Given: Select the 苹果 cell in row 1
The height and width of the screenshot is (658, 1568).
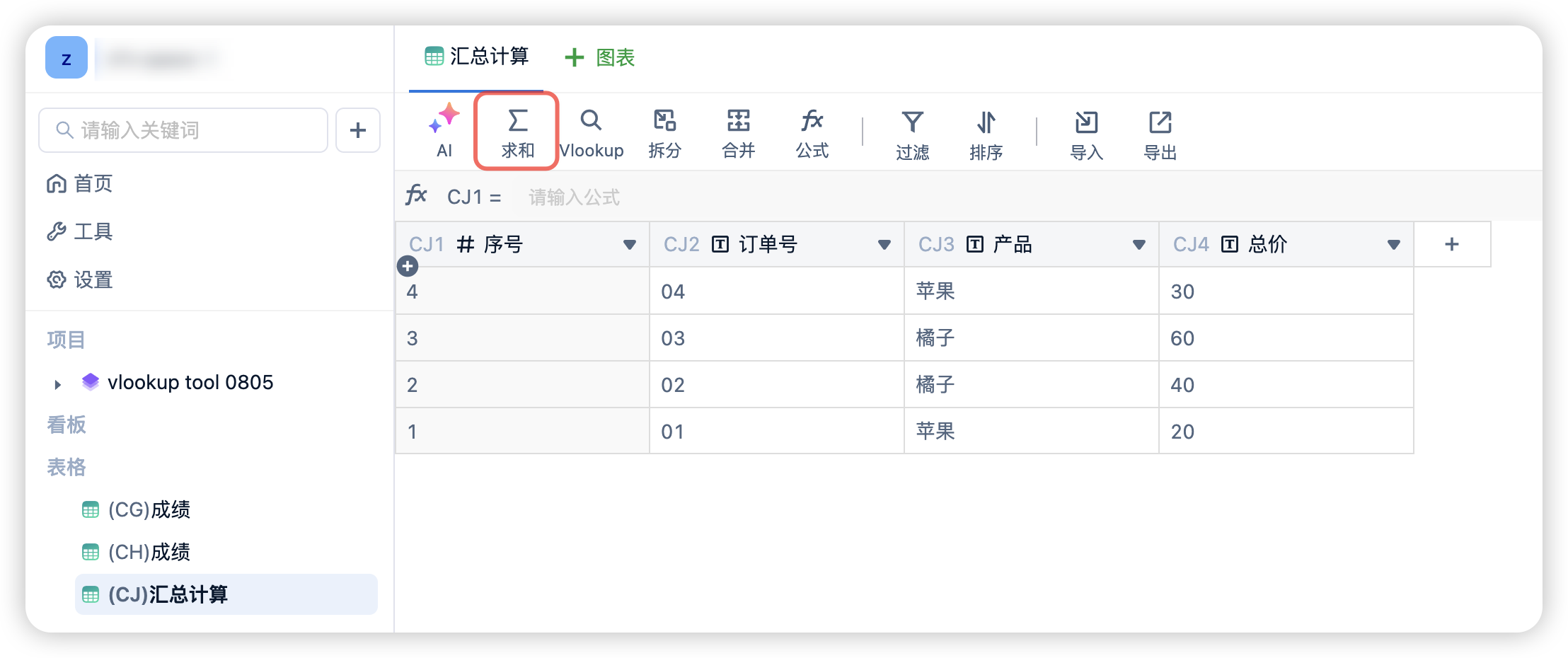Looking at the screenshot, I should [x=1032, y=431].
